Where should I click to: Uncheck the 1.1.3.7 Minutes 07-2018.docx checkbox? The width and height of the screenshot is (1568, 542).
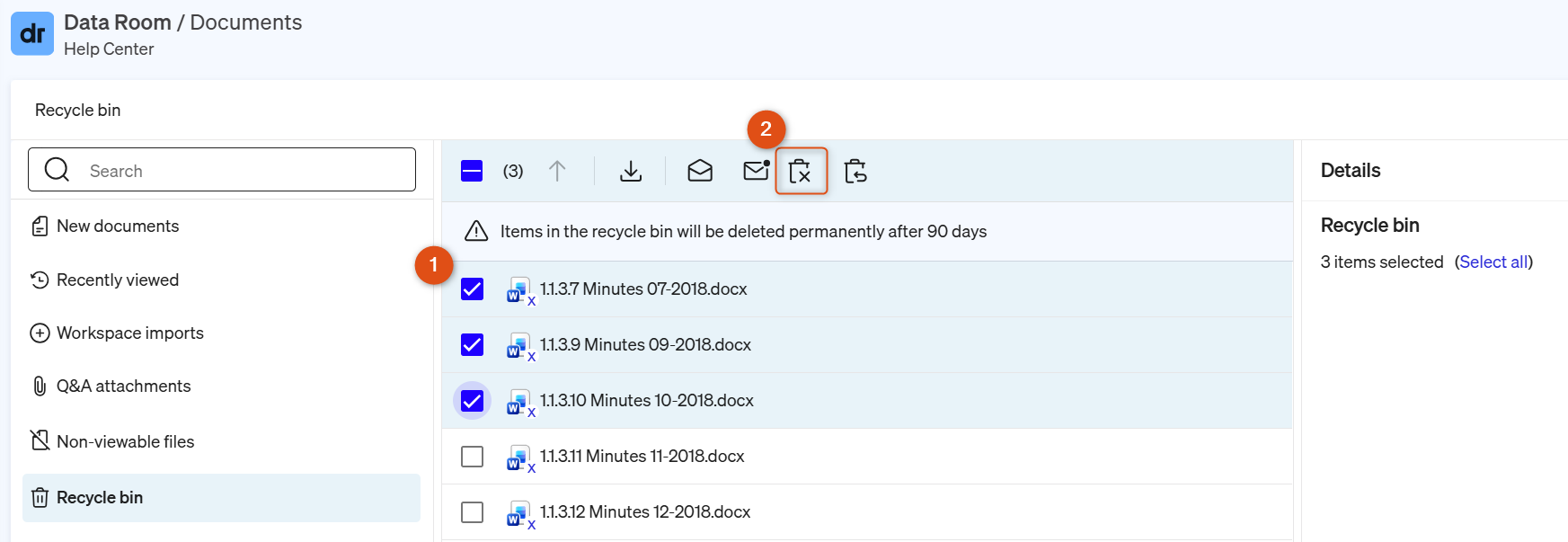pos(472,289)
